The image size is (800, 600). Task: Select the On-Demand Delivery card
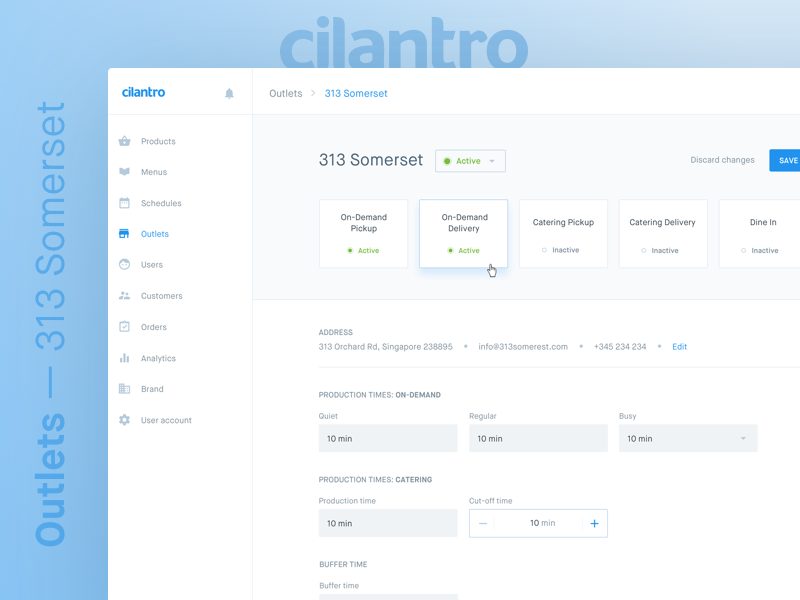[463, 233]
